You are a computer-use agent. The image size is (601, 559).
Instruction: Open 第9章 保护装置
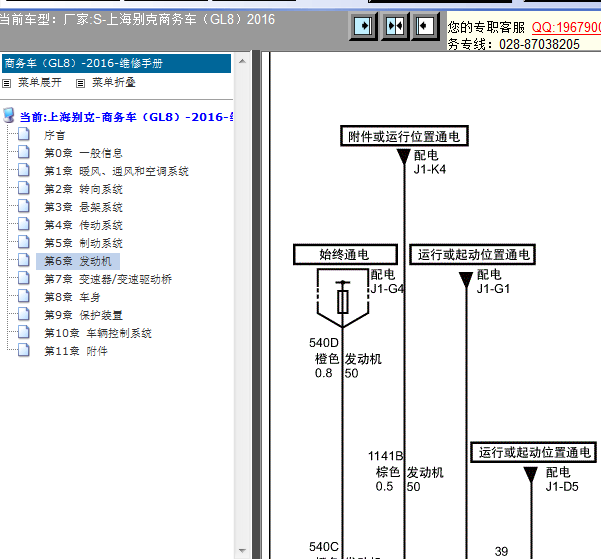tap(83, 316)
